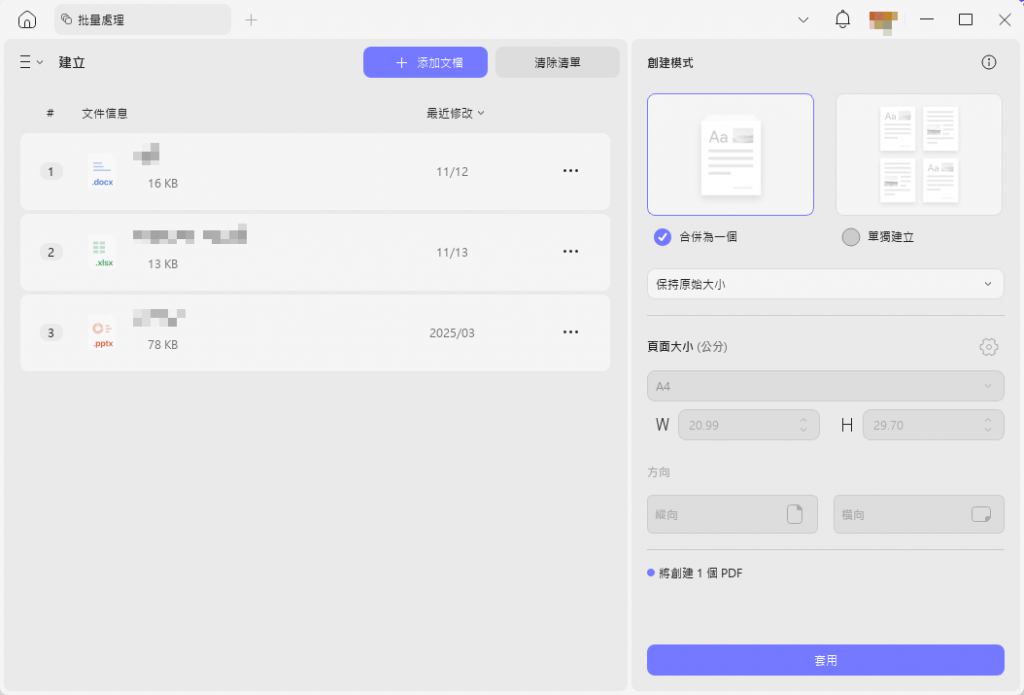Open a new tab with the plus button
The width and height of the screenshot is (1024, 695).
point(250,19)
